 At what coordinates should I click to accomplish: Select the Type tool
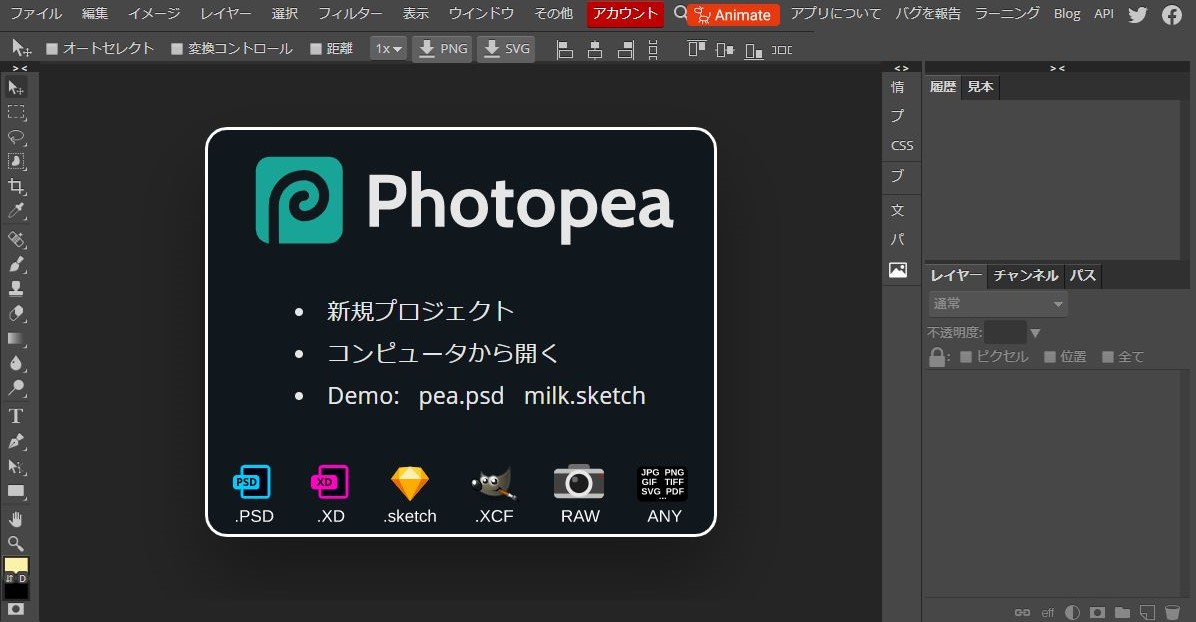[16, 416]
